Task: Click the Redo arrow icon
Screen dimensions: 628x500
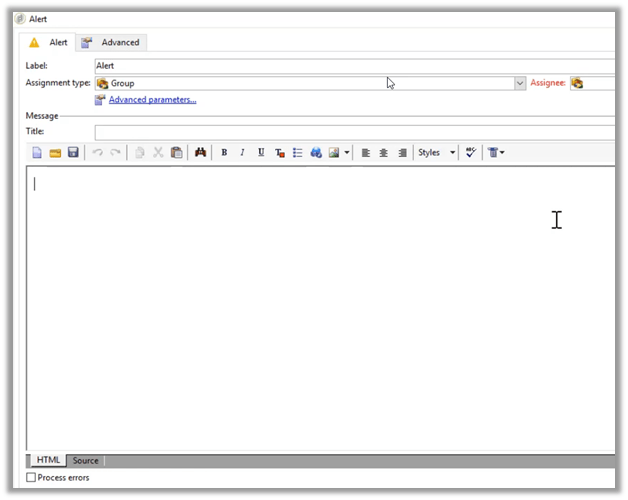Action: pyautogui.click(x=115, y=152)
